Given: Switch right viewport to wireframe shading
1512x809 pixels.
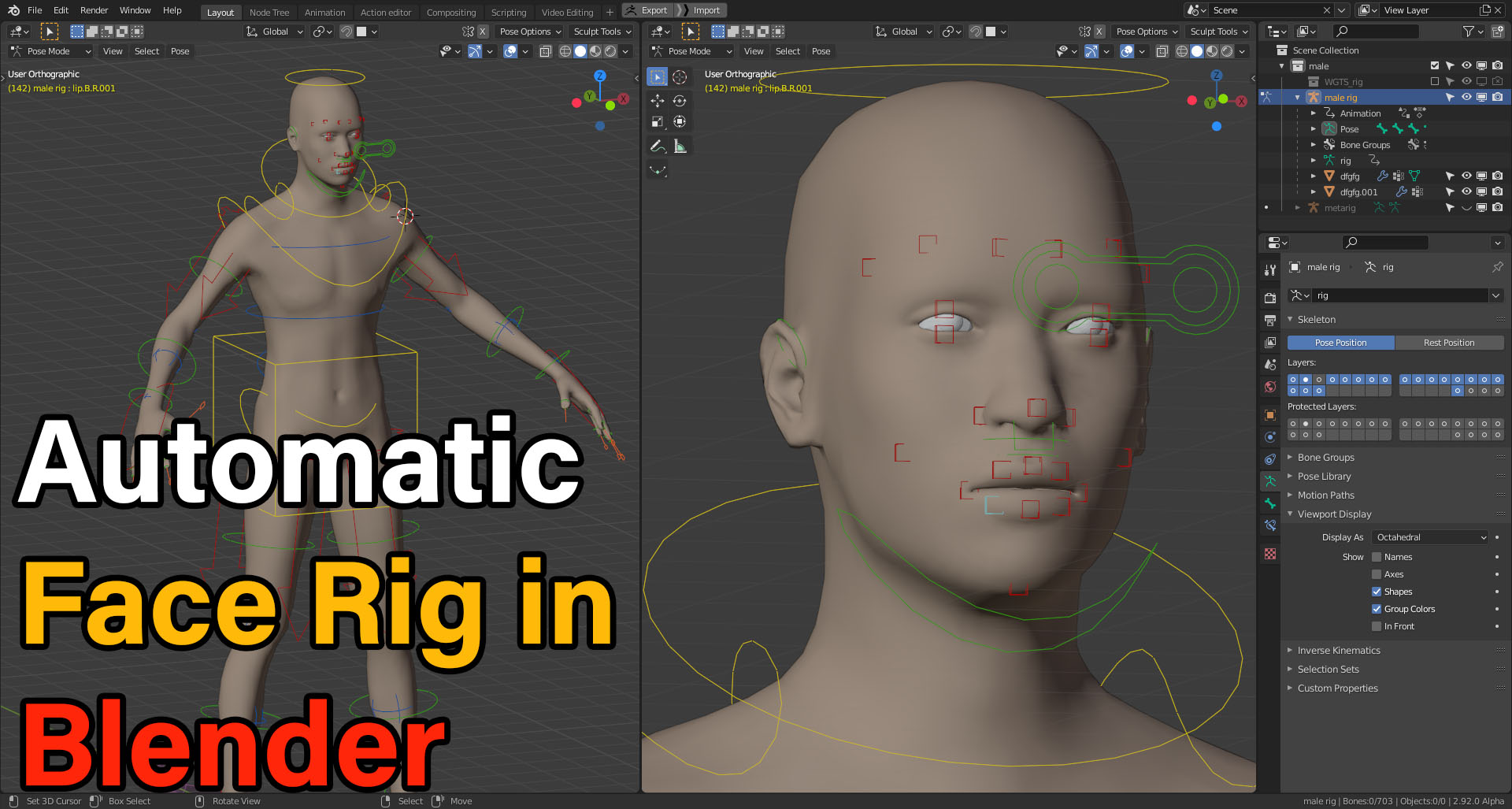Looking at the screenshot, I should point(1182,51).
